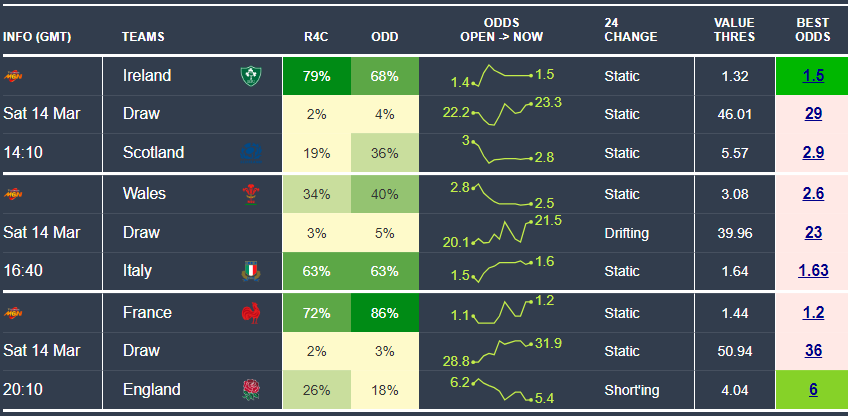Click the Italy team shield icon

coord(248,271)
